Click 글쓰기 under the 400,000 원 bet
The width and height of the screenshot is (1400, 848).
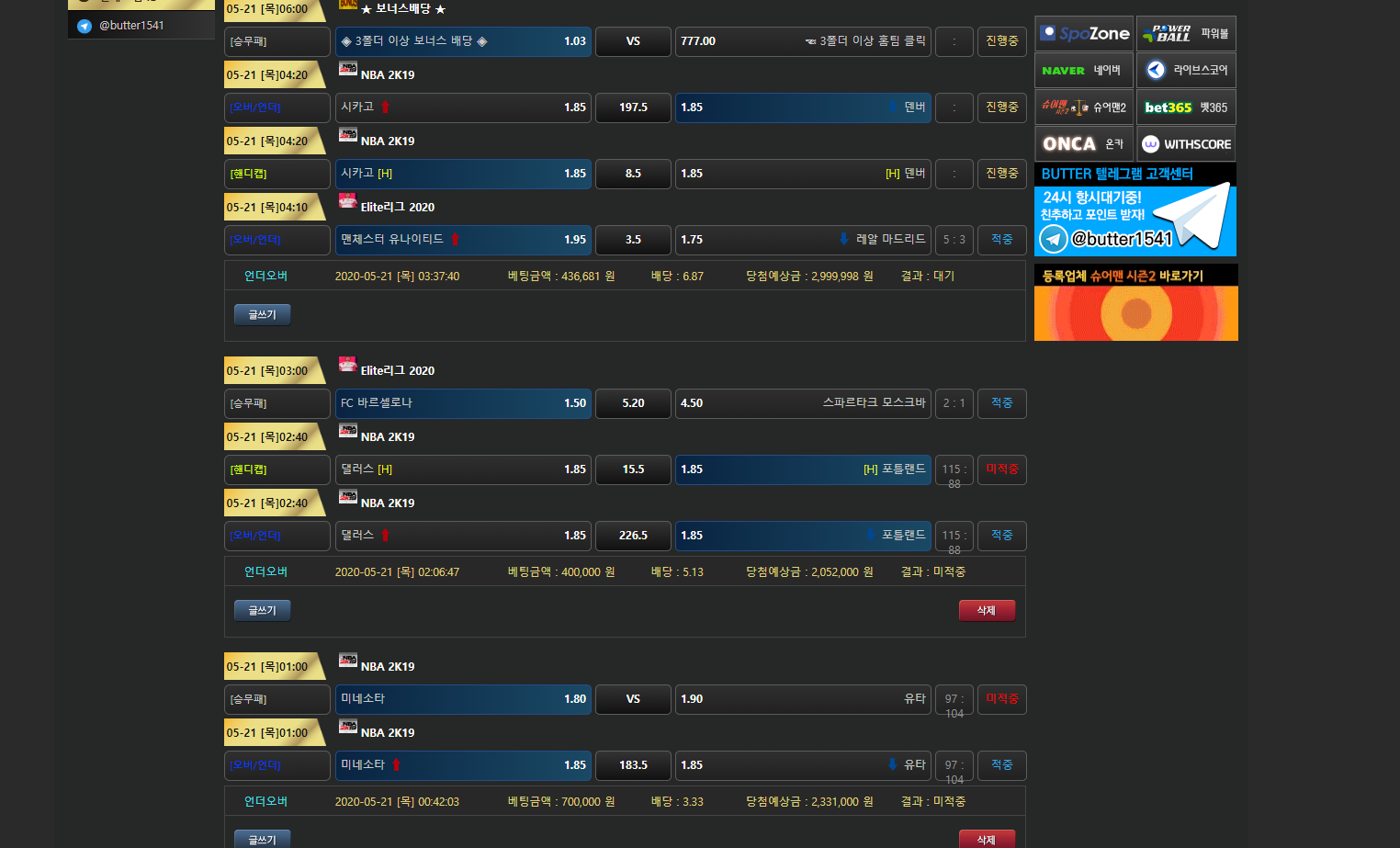tap(262, 611)
